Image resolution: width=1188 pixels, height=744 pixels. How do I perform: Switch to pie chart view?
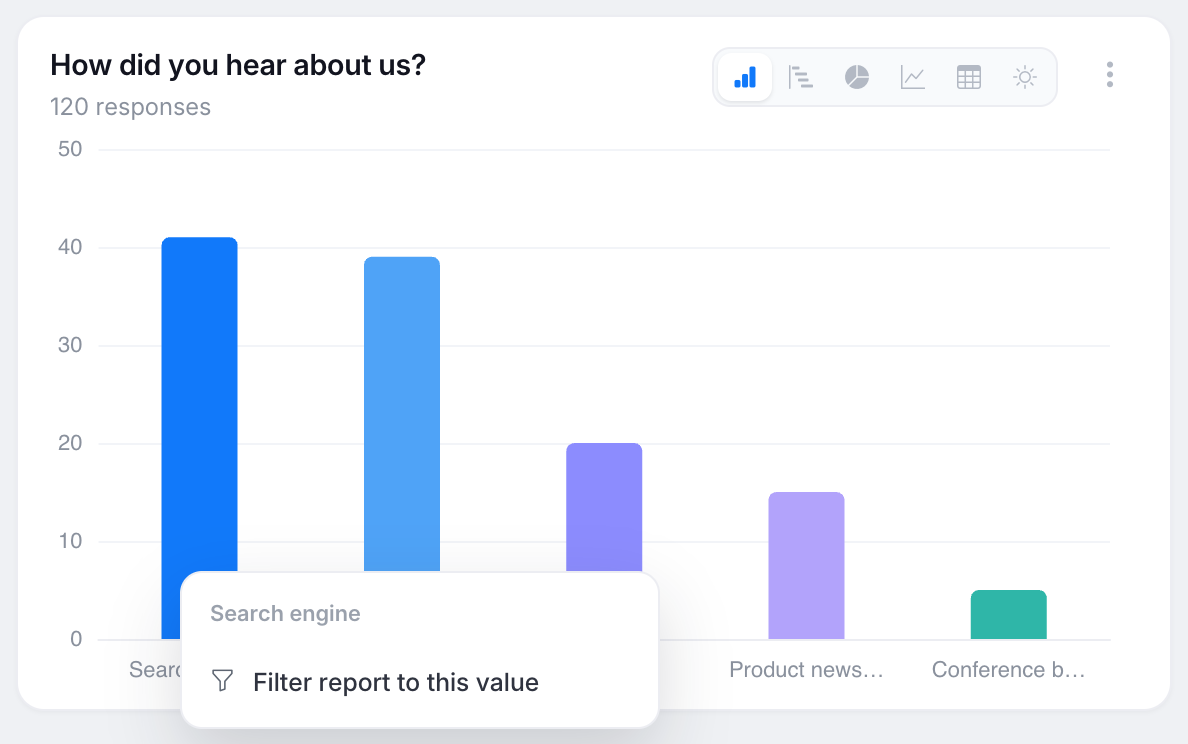tap(857, 77)
